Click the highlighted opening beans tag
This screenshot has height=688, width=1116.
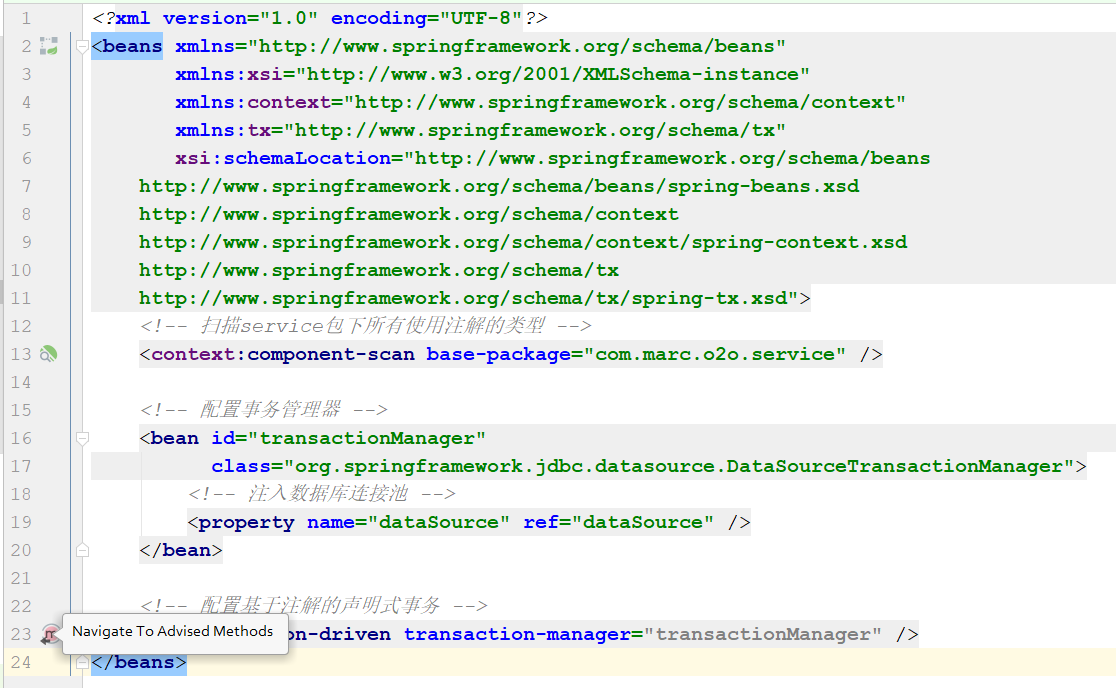coord(127,46)
